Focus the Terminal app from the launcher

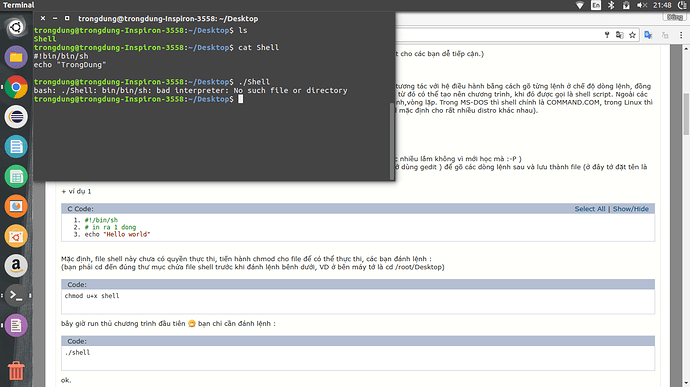(16, 295)
